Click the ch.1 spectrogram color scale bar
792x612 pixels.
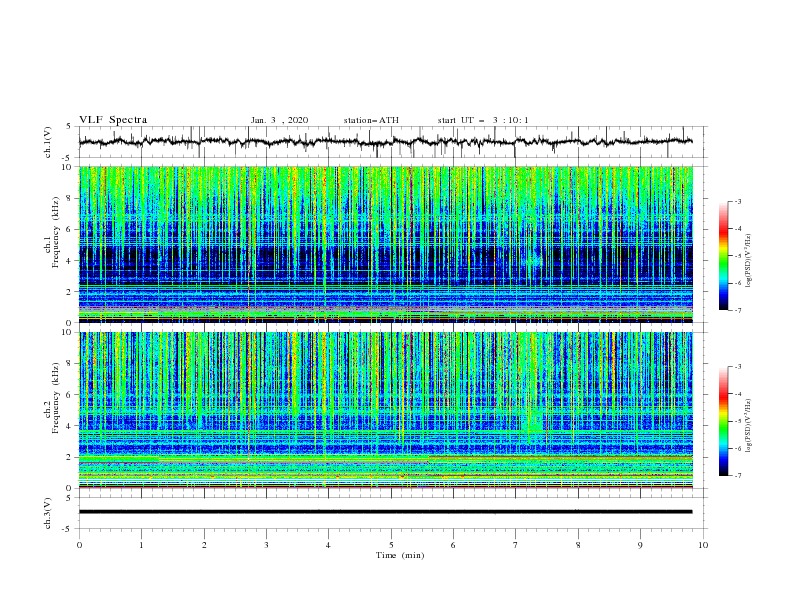[723, 256]
